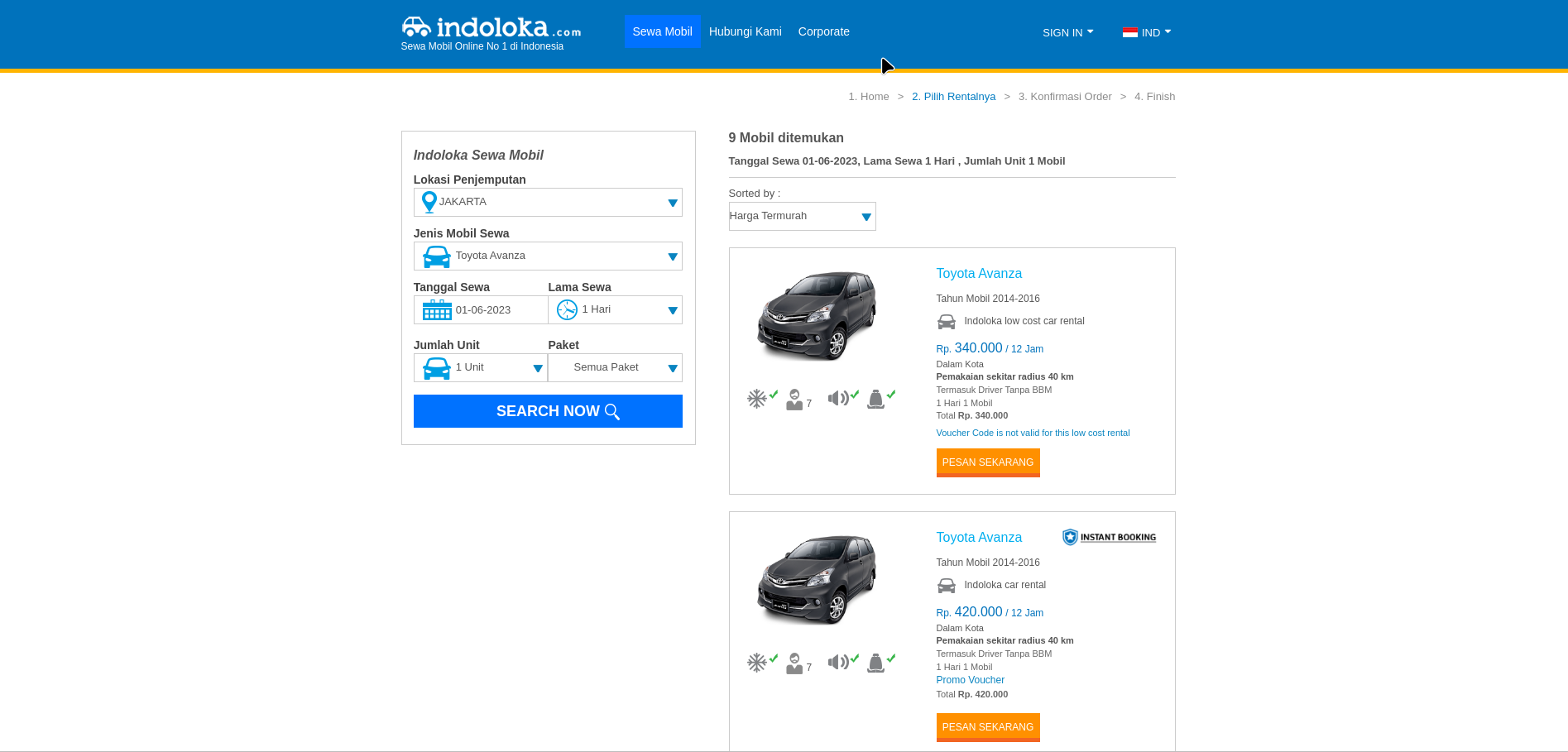Screen dimensions: 1568x752
Task: Click breadcrumb 4. Finish
Action: coord(1154,97)
